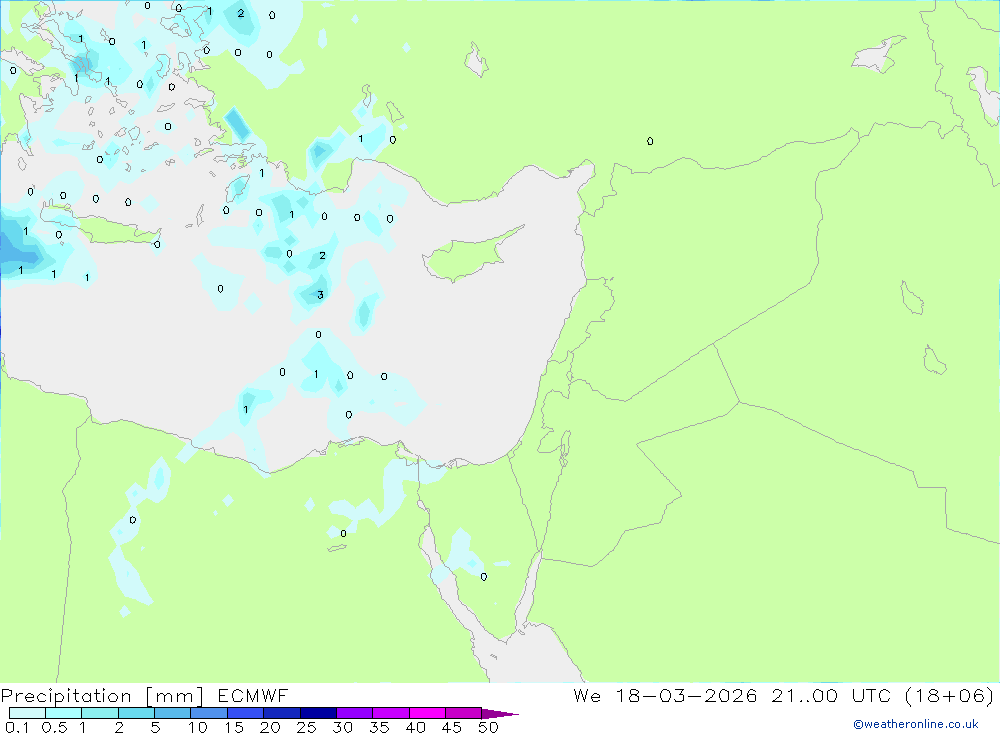This screenshot has width=1000, height=733.
Task: Click the 35–40 mm purple legend swatch
Action: (x=391, y=713)
